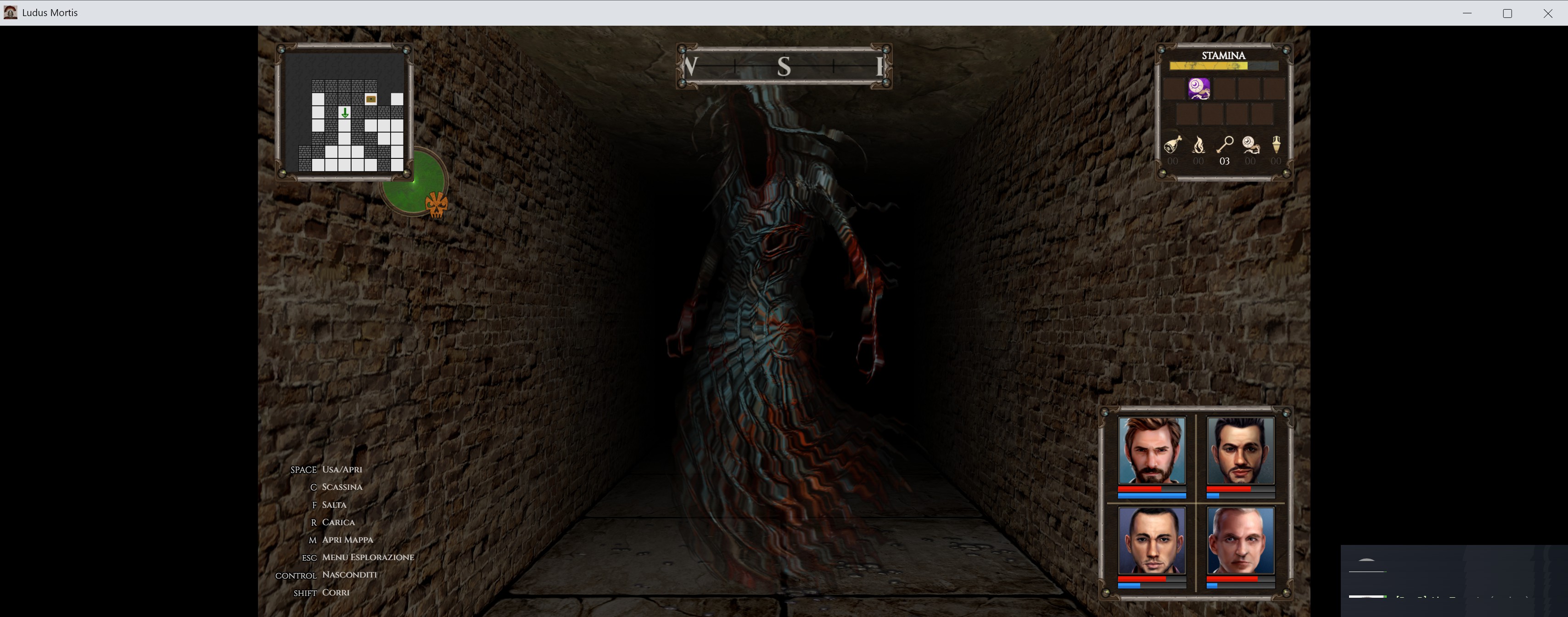Click the purple eyeball item slot

1198,89
